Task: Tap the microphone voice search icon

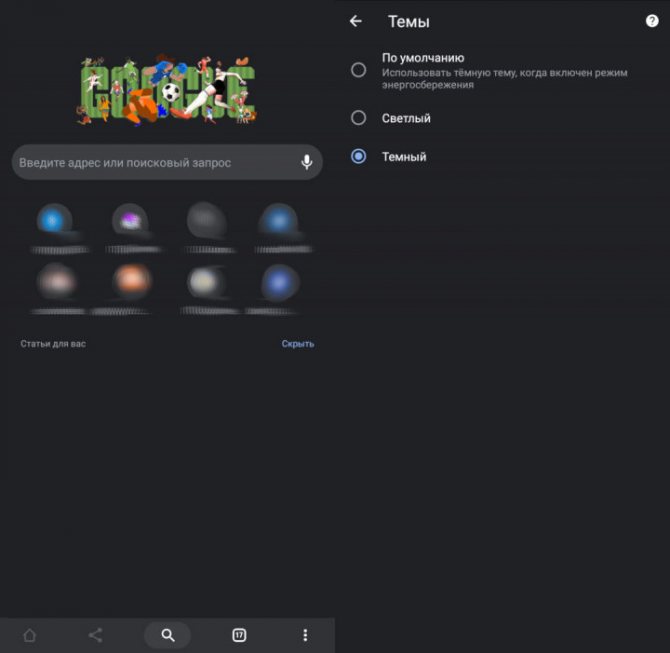Action: pos(306,162)
